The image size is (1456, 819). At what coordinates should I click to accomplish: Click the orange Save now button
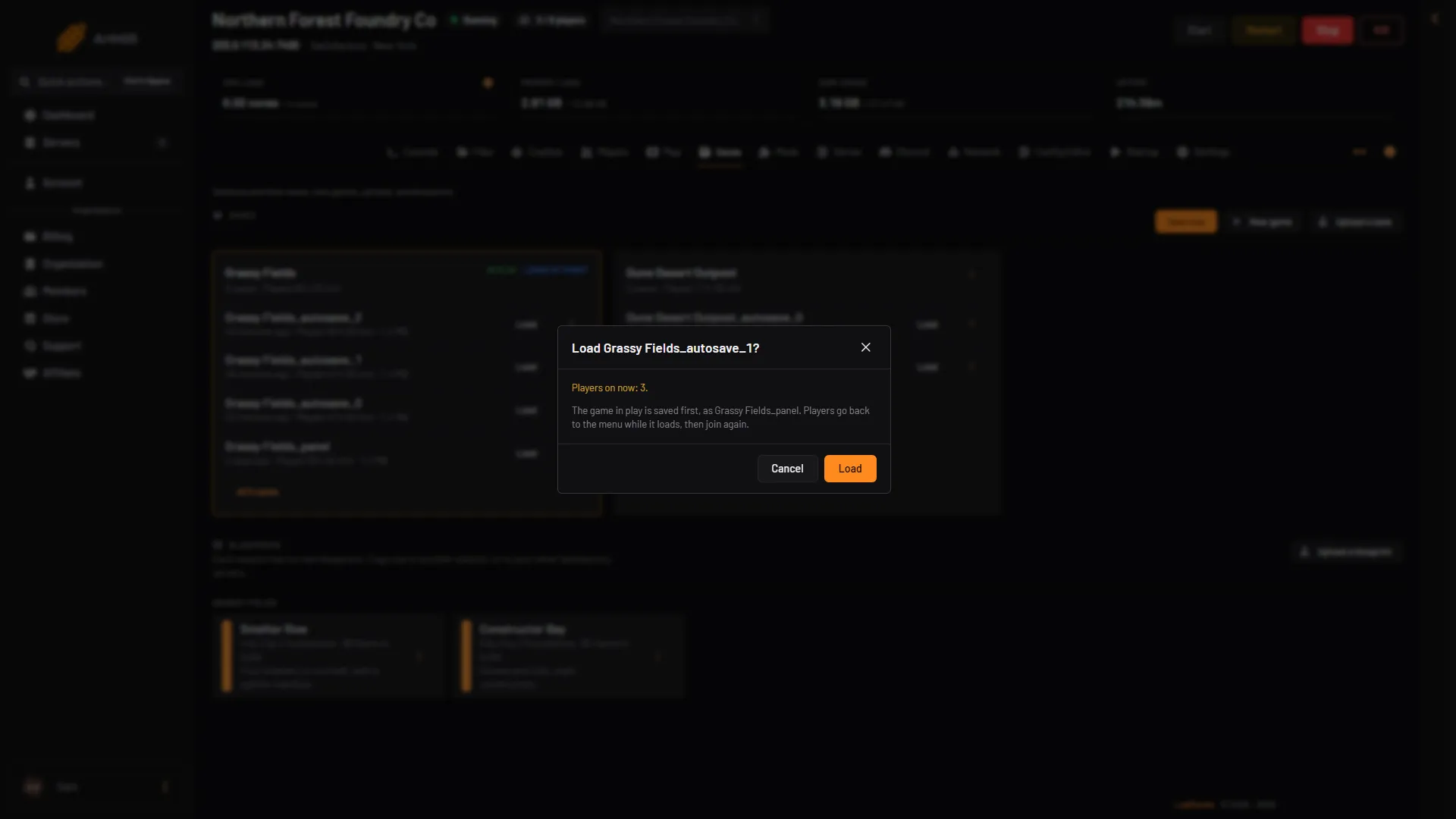(1186, 222)
